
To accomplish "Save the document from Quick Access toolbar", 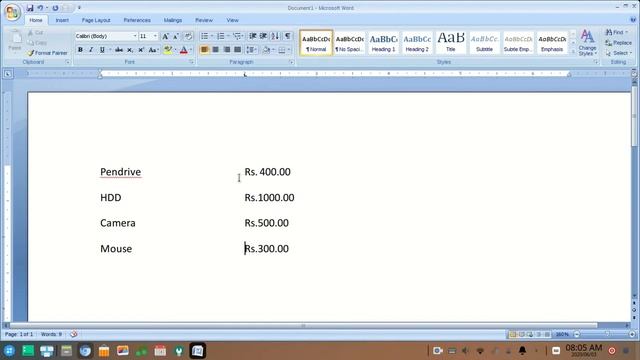I will point(30,8).
